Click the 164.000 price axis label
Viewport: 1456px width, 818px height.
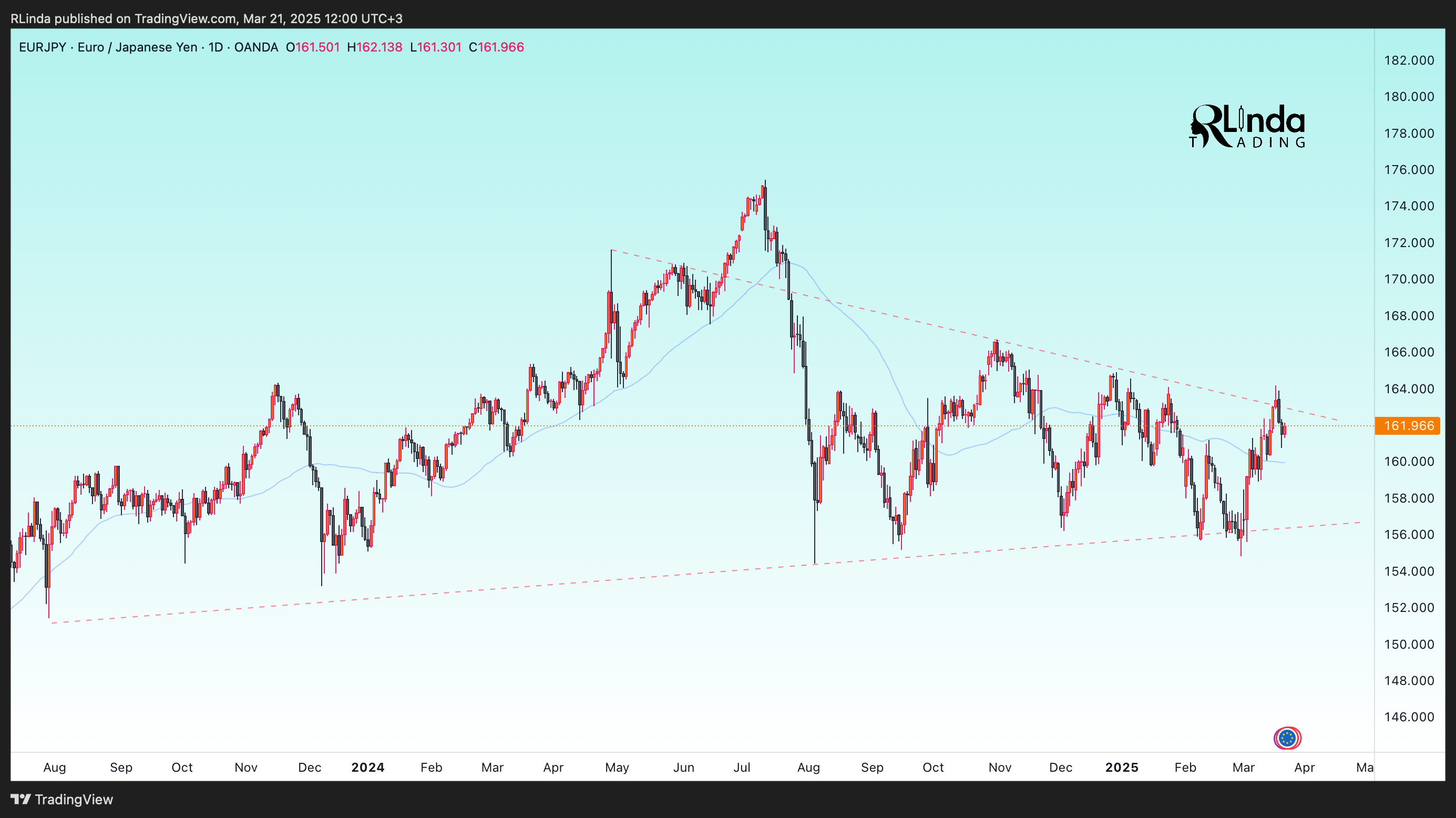coord(1409,388)
